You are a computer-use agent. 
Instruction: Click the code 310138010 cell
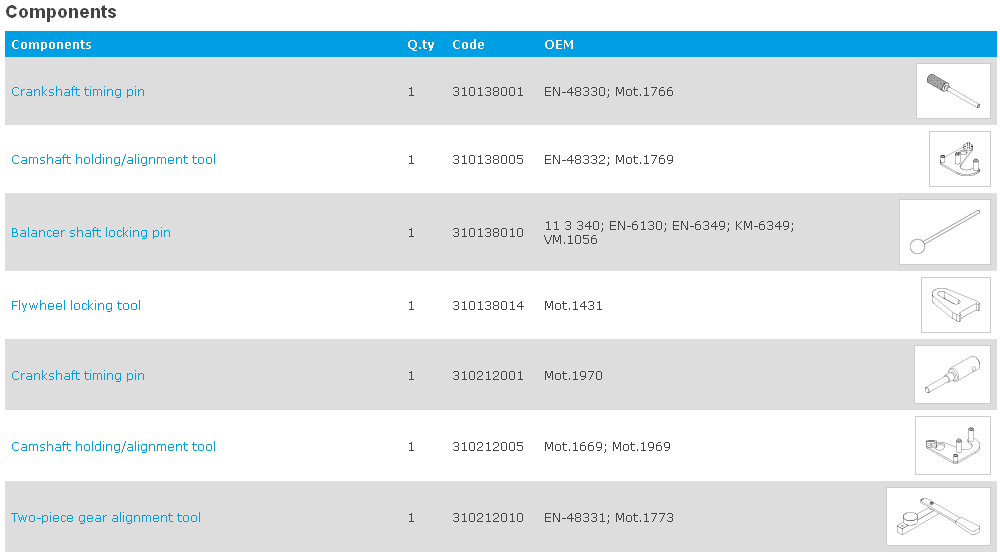coord(488,233)
